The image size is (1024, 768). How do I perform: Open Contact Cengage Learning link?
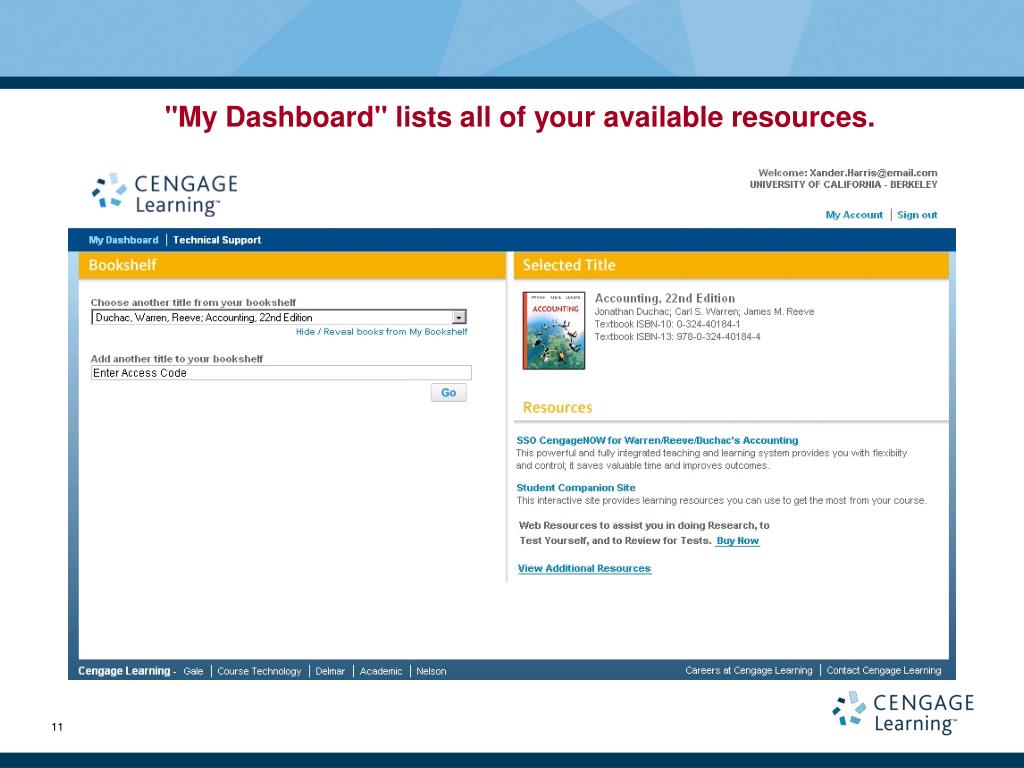click(x=884, y=670)
